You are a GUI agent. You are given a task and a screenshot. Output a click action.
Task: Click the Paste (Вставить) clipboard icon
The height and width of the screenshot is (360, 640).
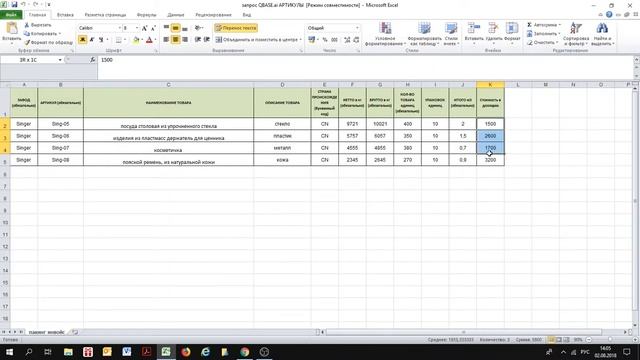pos(11,29)
